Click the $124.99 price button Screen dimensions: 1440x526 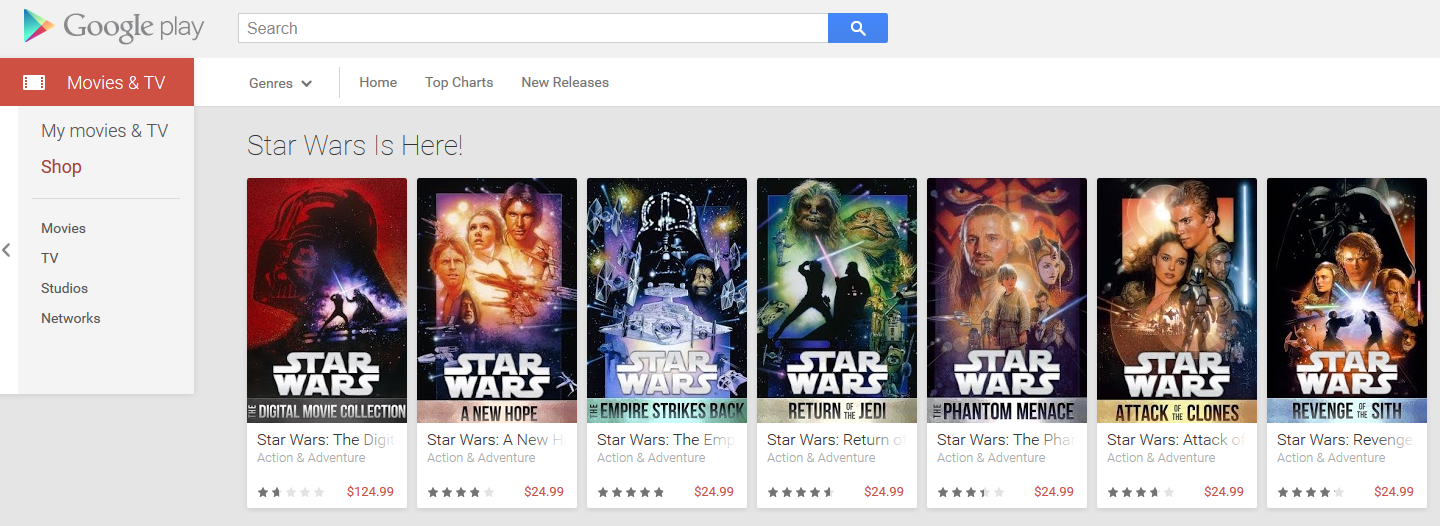370,492
